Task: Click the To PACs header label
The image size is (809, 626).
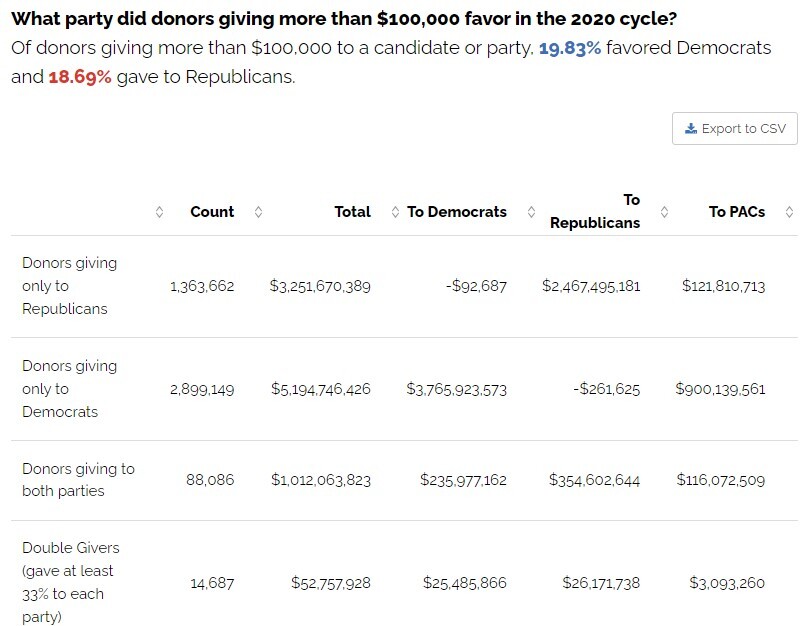Action: tap(737, 212)
